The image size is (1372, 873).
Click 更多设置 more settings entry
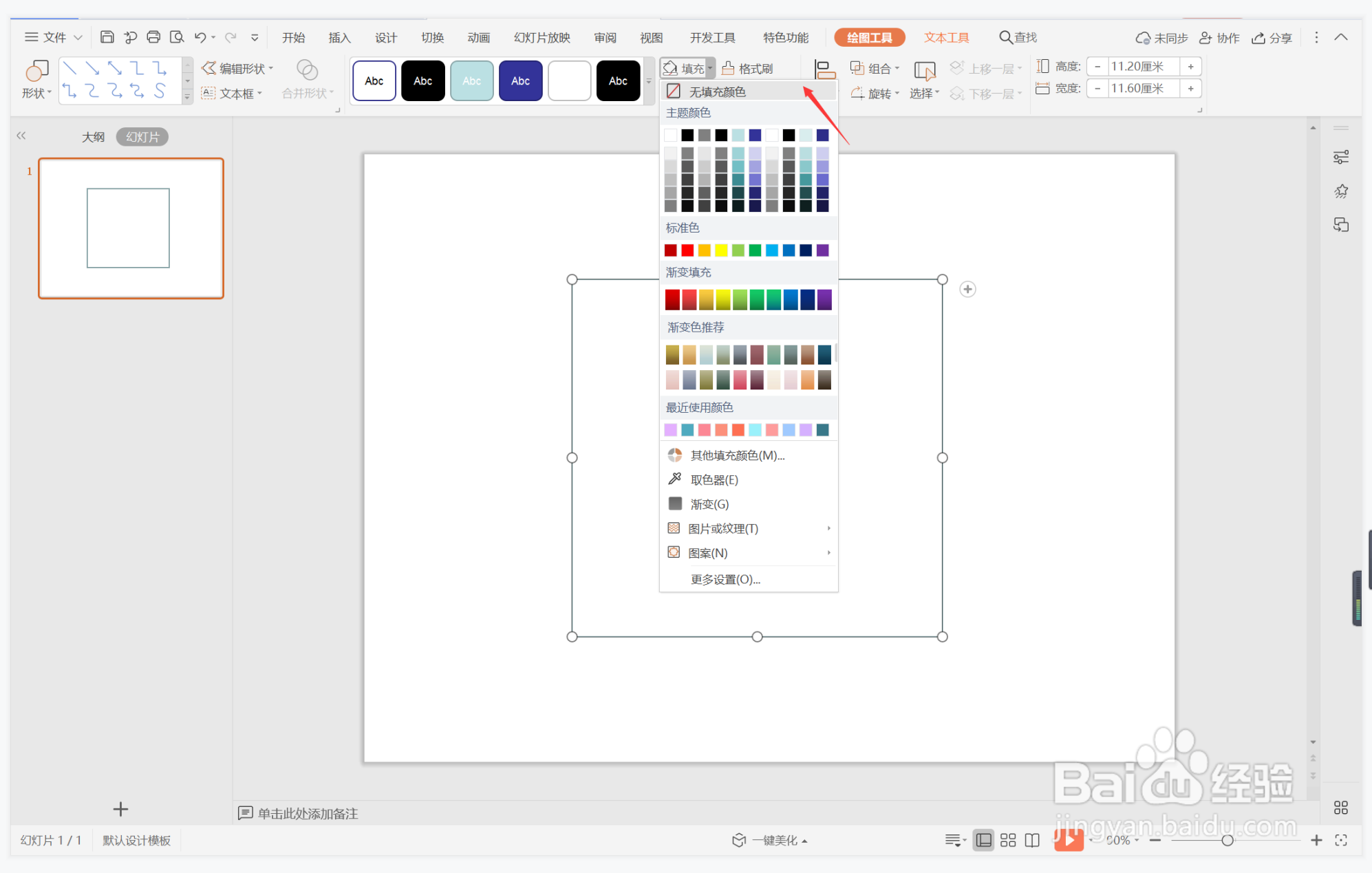click(725, 579)
